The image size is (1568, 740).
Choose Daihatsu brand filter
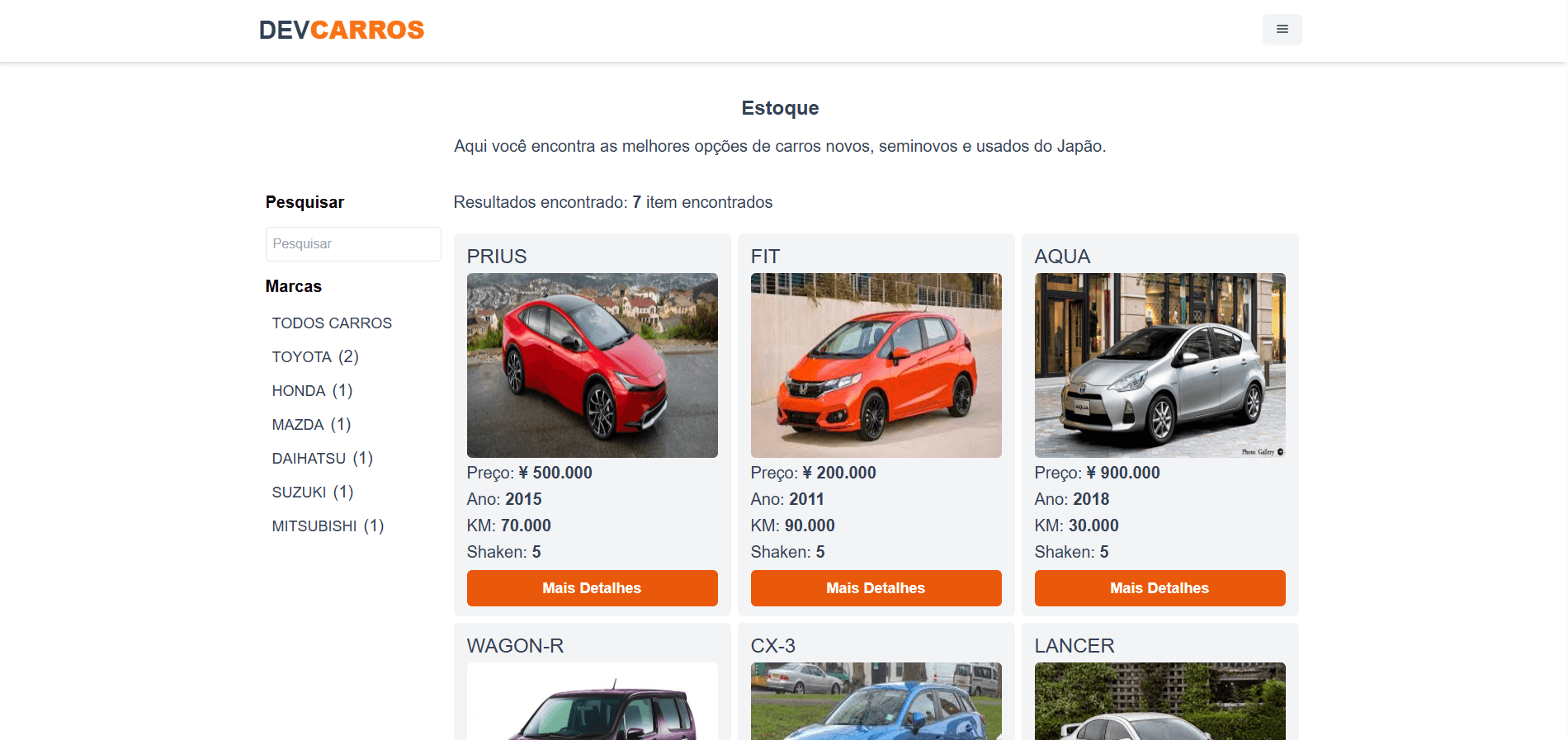pyautogui.click(x=322, y=459)
